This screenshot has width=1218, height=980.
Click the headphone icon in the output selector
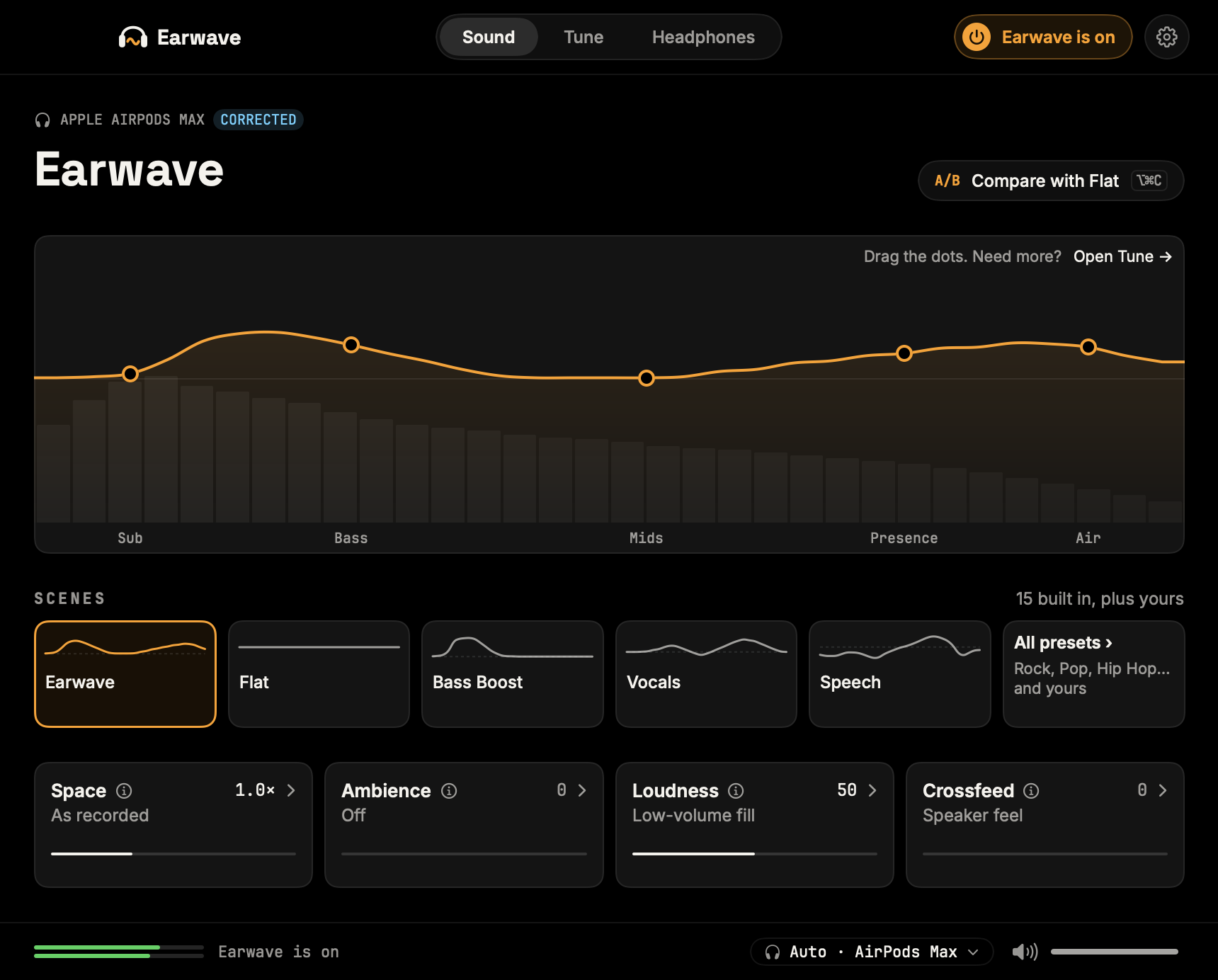click(773, 952)
